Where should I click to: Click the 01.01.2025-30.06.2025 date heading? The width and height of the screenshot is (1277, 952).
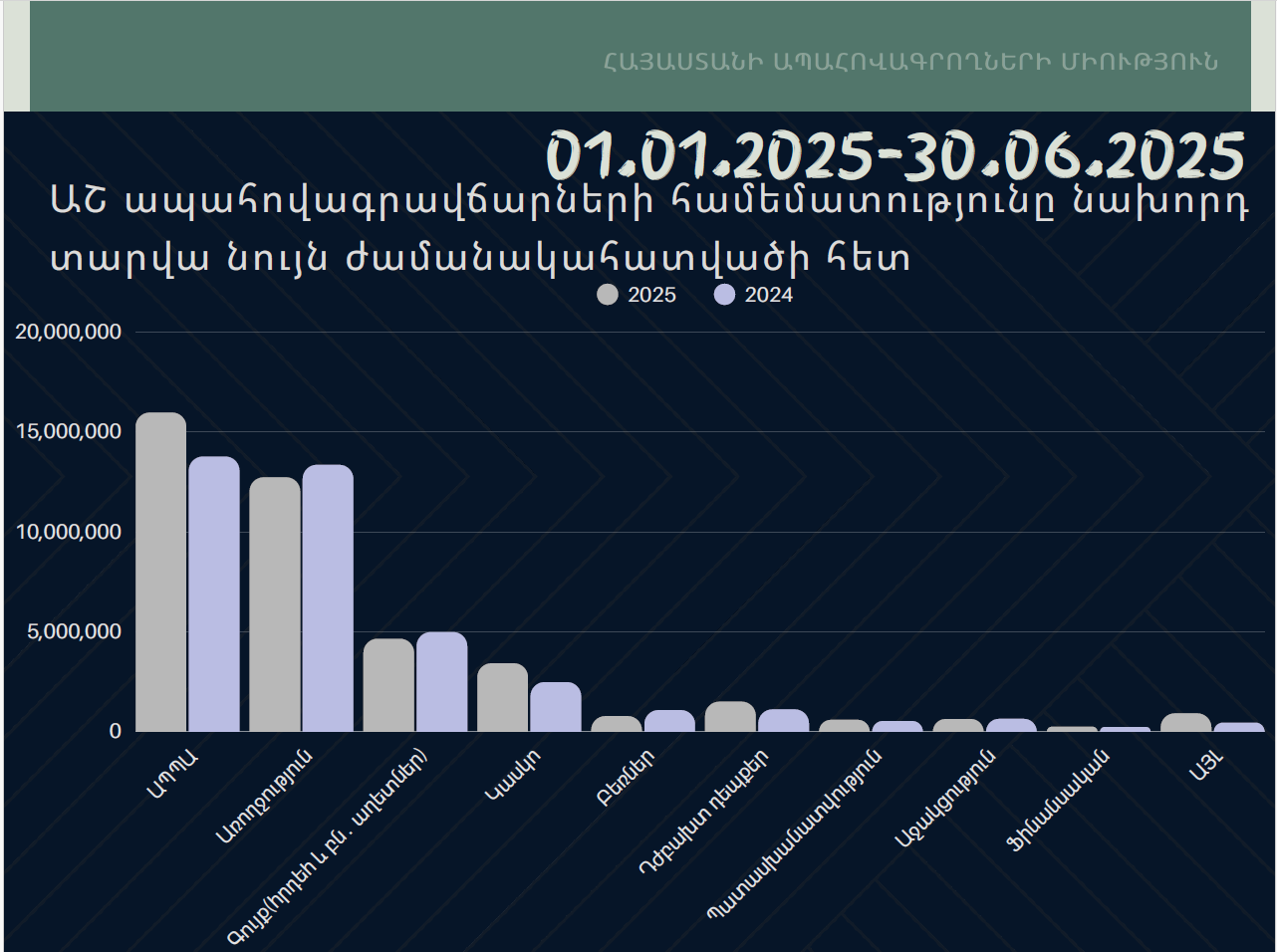(x=894, y=155)
